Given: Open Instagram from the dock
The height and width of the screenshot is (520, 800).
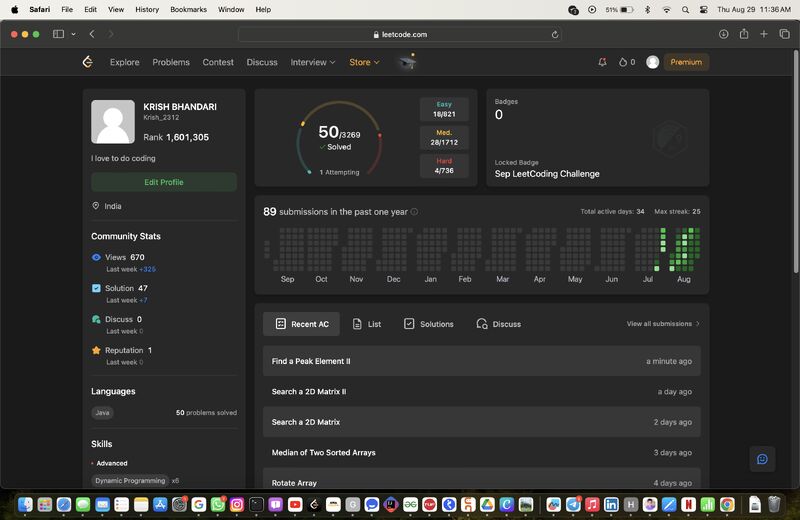Looking at the screenshot, I should (x=237, y=505).
